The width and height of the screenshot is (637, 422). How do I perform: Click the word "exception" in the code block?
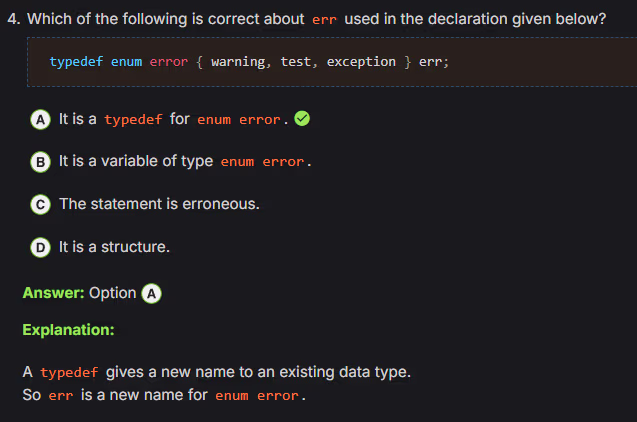pos(361,62)
